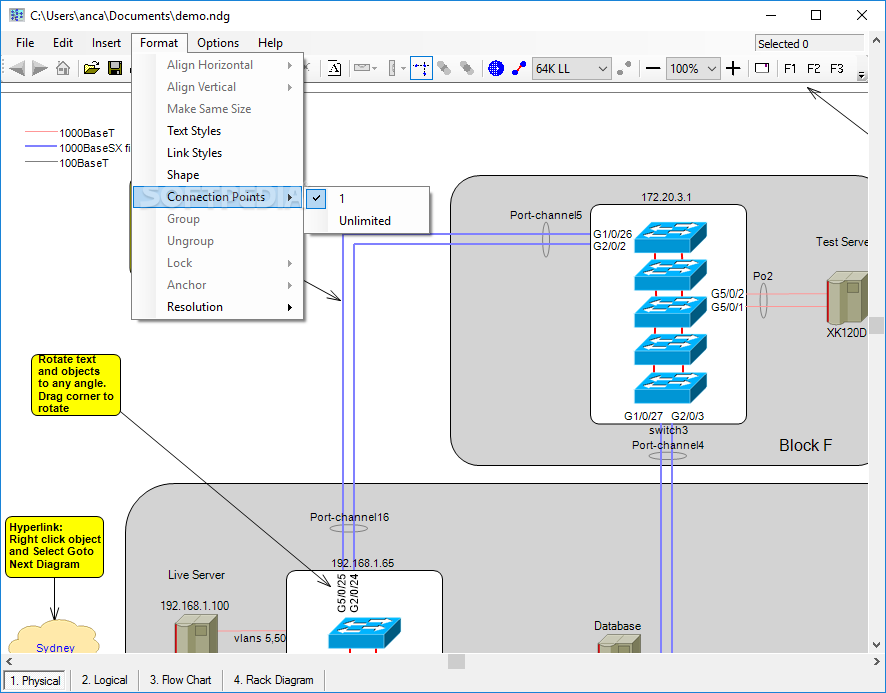This screenshot has width=886, height=693.
Task: Click the grey connection dots icon
Action: click(x=624, y=68)
